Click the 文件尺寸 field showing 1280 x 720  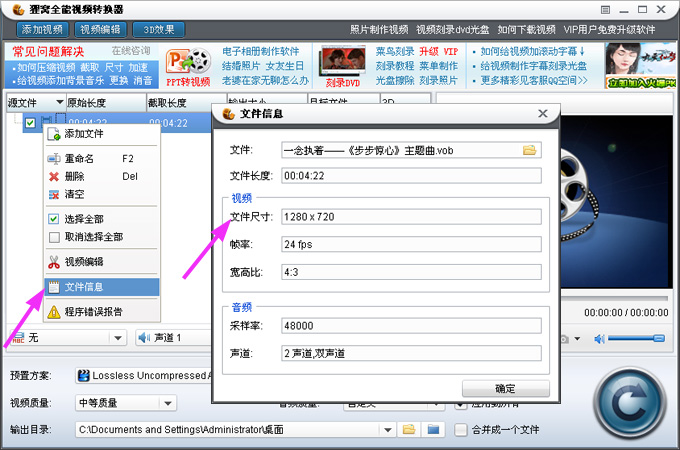click(x=411, y=217)
